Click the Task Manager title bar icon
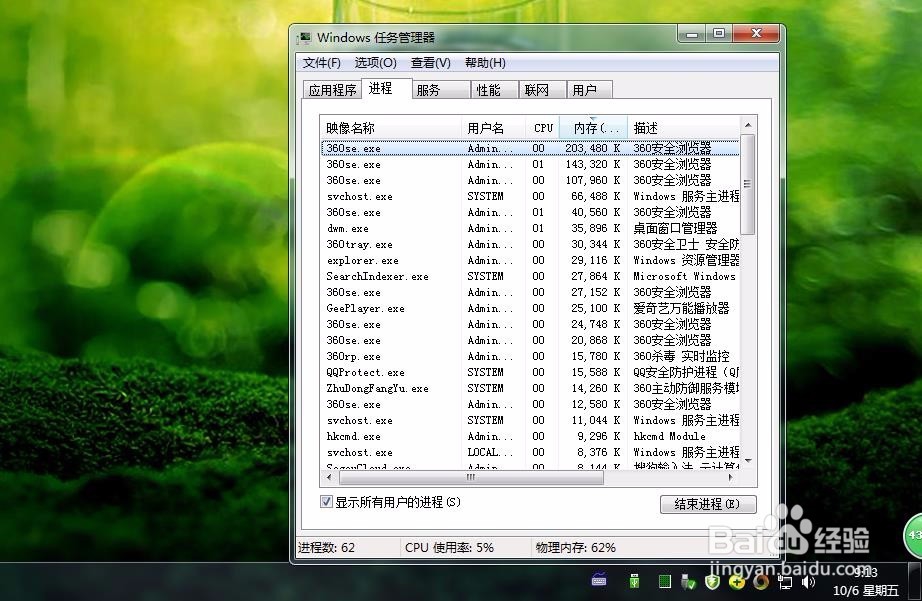Screen dimensions: 922x601 305,38
